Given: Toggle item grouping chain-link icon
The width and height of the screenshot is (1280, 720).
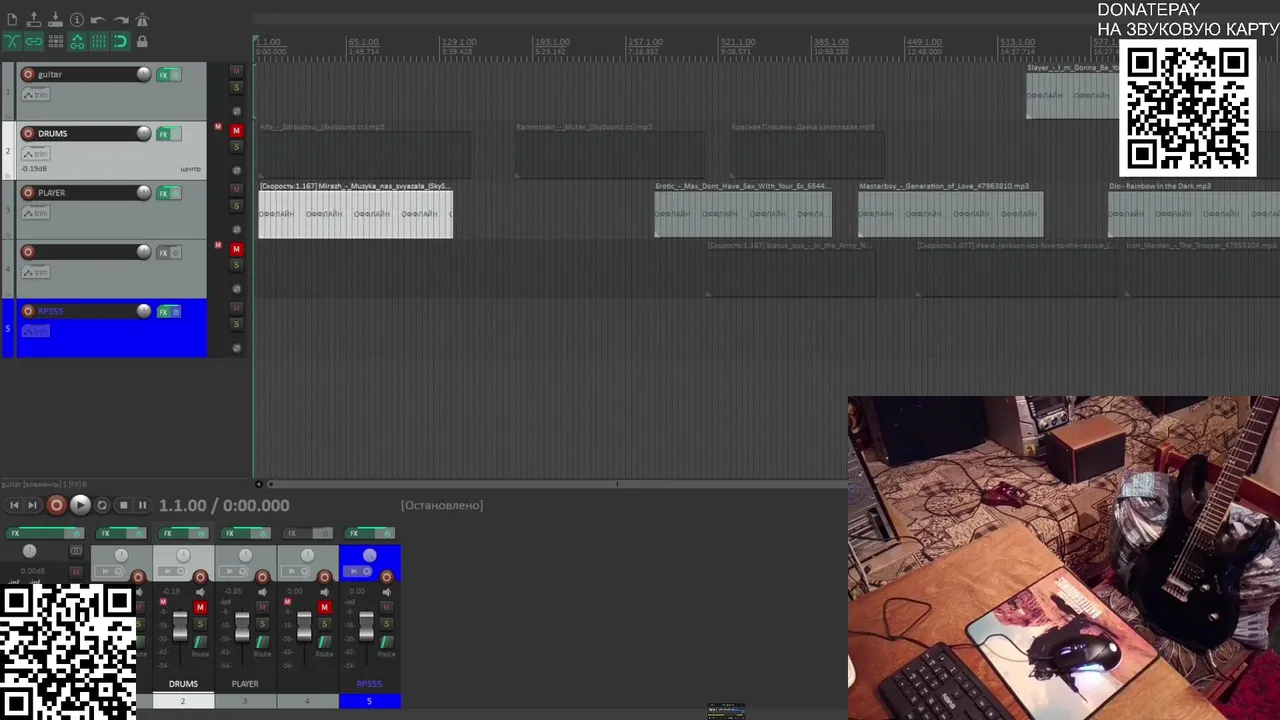Looking at the screenshot, I should tap(34, 42).
